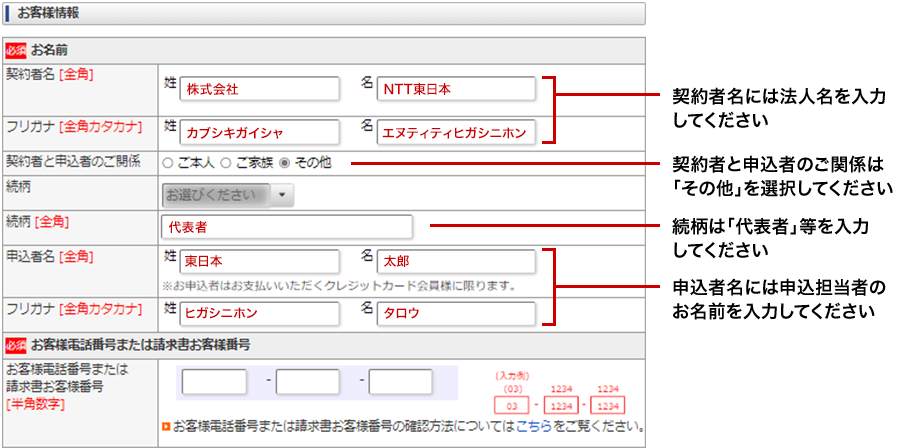Click the red 必須 badge beside お名前

15,49
